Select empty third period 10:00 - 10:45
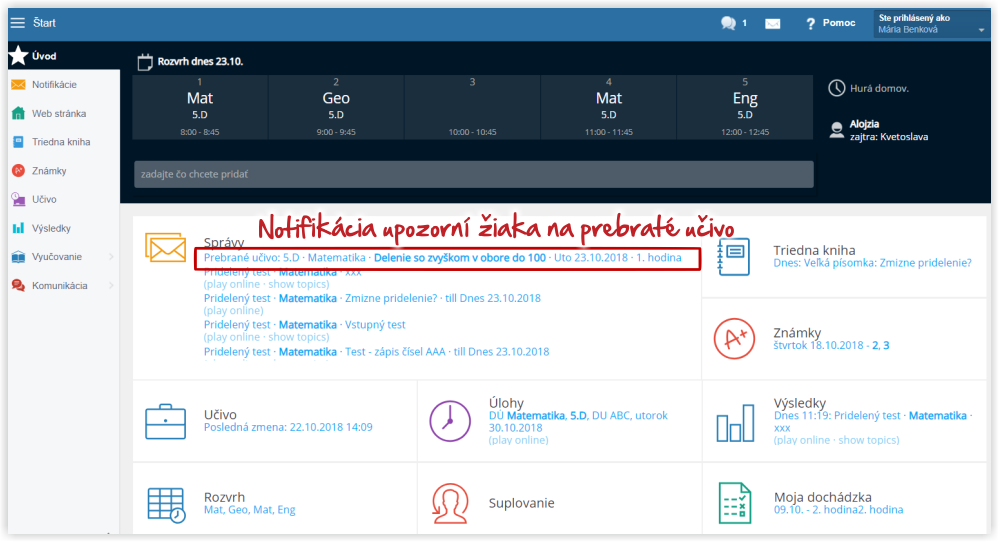999x542 pixels. click(472, 107)
